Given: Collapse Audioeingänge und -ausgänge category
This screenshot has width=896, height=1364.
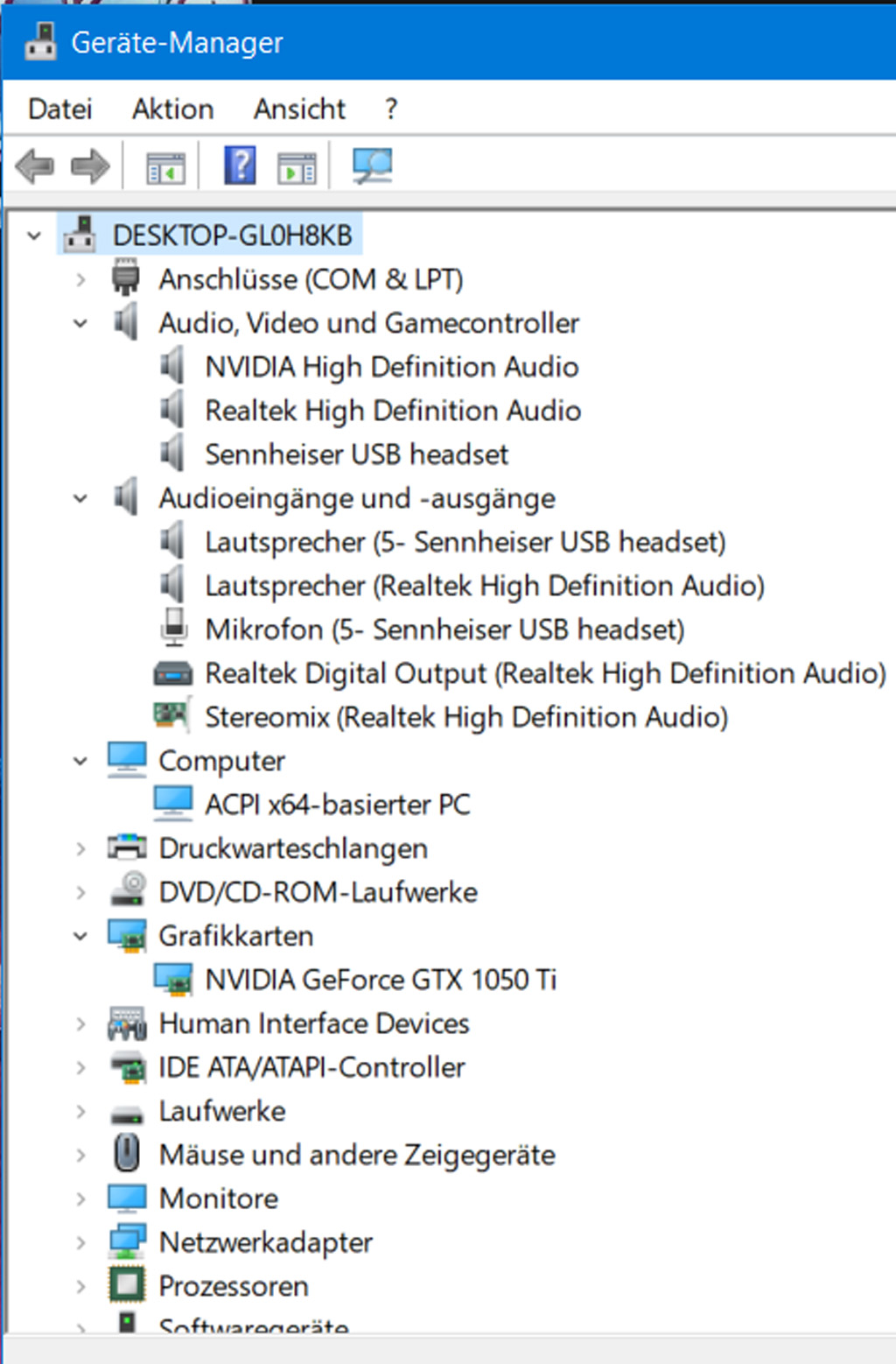Looking at the screenshot, I should (80, 498).
